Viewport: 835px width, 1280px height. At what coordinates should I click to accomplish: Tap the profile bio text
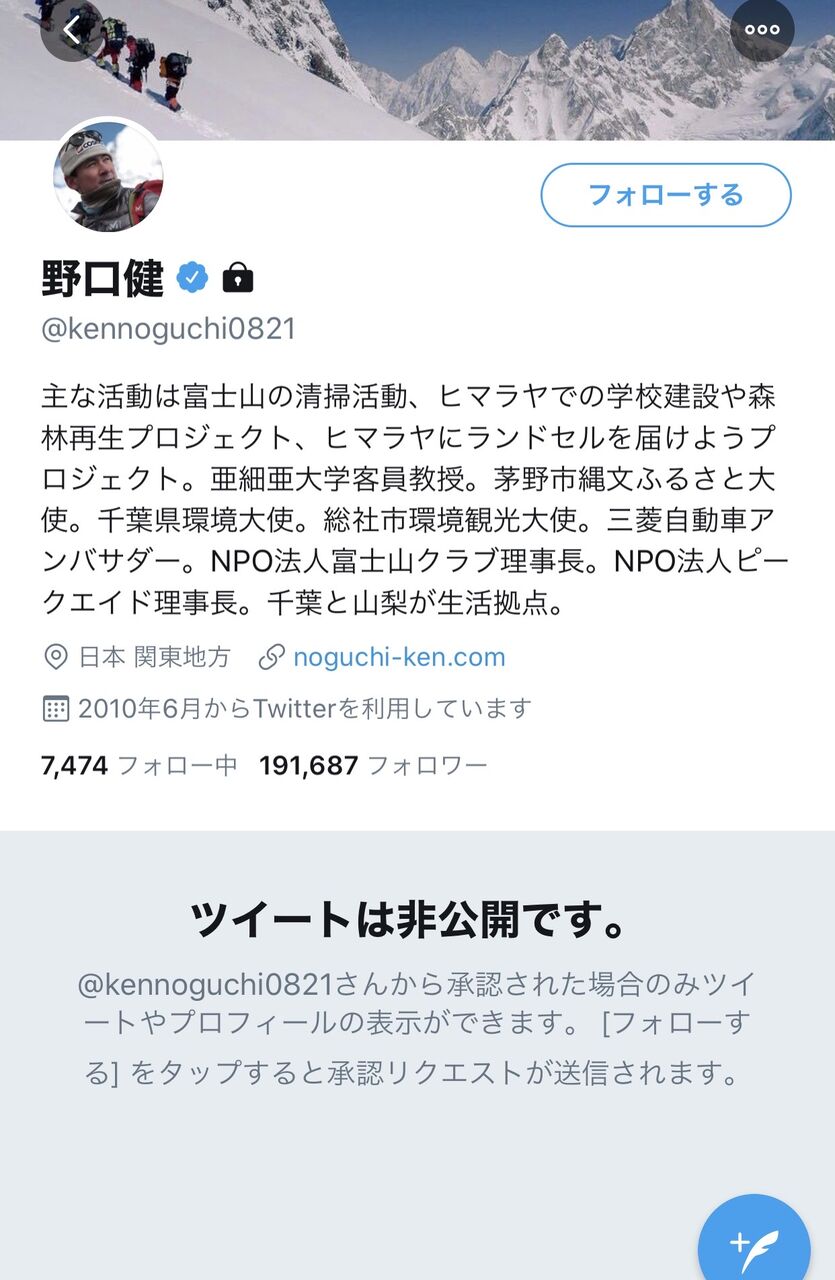coord(410,500)
